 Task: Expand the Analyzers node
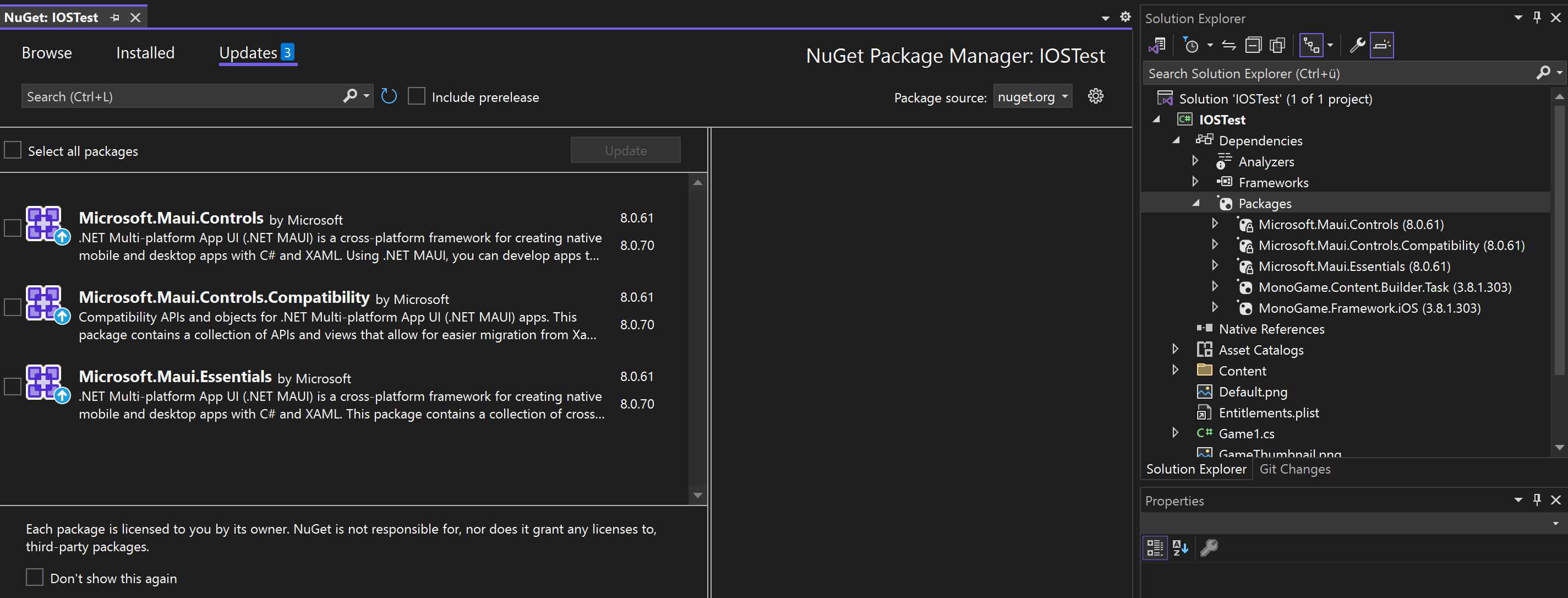pyautogui.click(x=1195, y=161)
